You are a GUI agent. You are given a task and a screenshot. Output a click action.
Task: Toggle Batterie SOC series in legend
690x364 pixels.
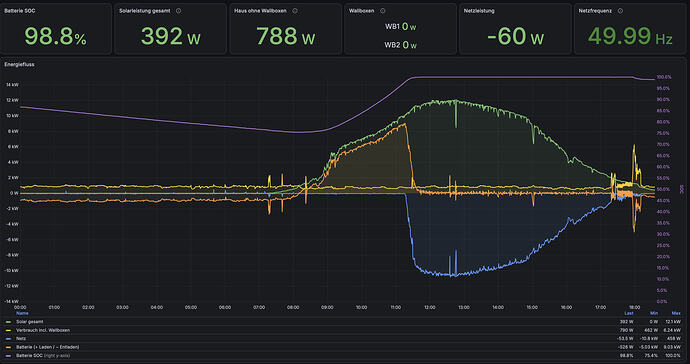pyautogui.click(x=43, y=356)
